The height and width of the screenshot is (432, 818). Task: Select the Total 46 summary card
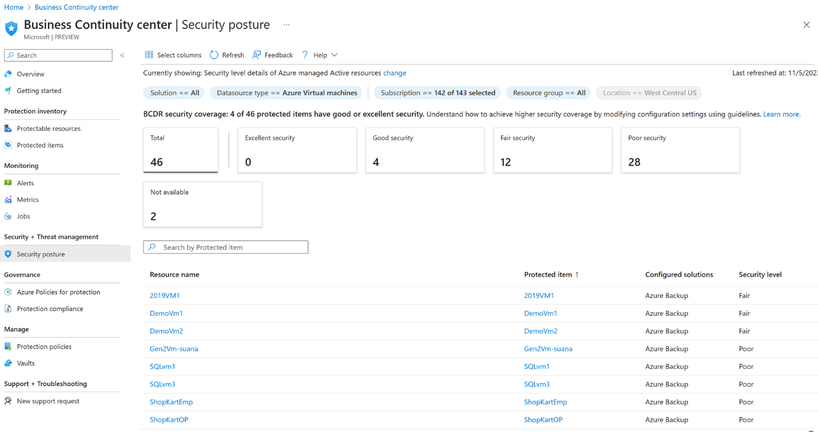click(x=181, y=150)
